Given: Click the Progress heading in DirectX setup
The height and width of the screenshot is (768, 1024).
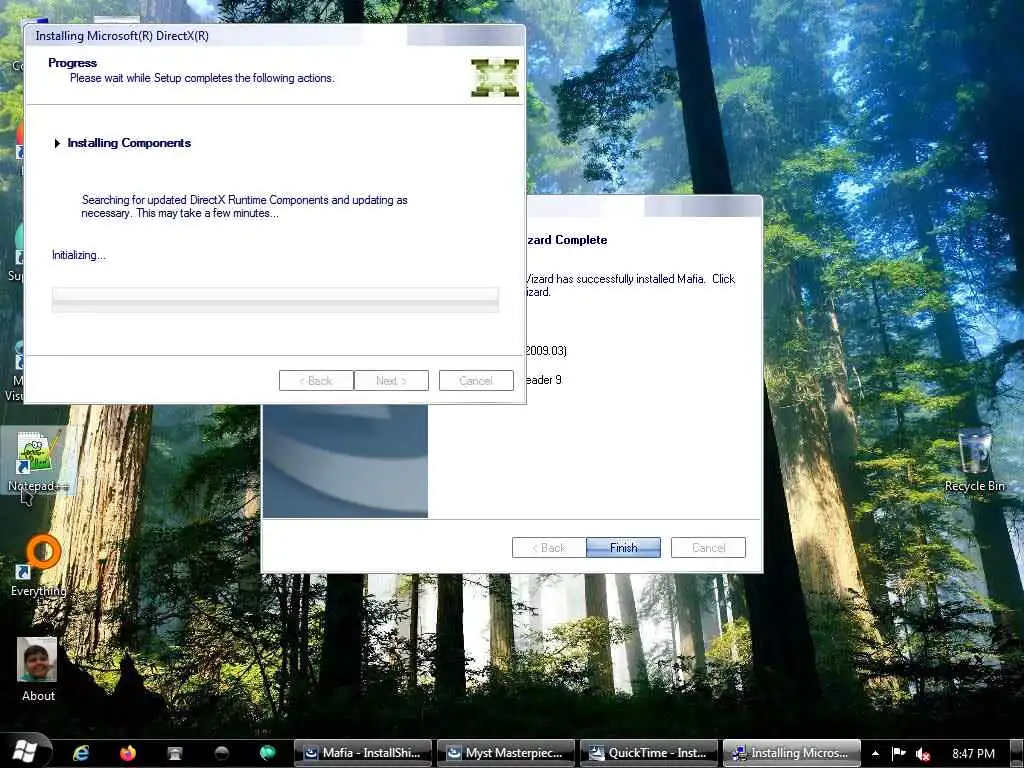Looking at the screenshot, I should pyautogui.click(x=72, y=63).
